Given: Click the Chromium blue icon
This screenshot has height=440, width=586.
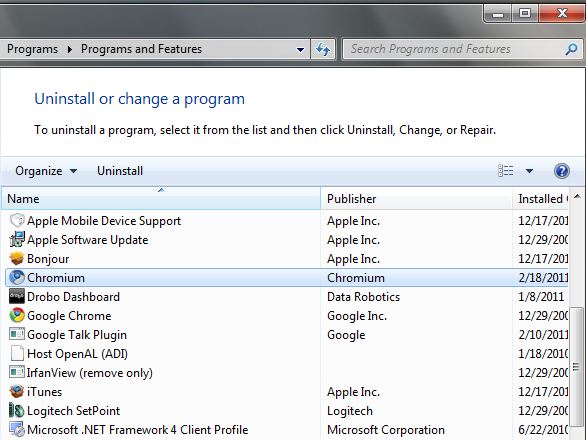Looking at the screenshot, I should pos(17,278).
